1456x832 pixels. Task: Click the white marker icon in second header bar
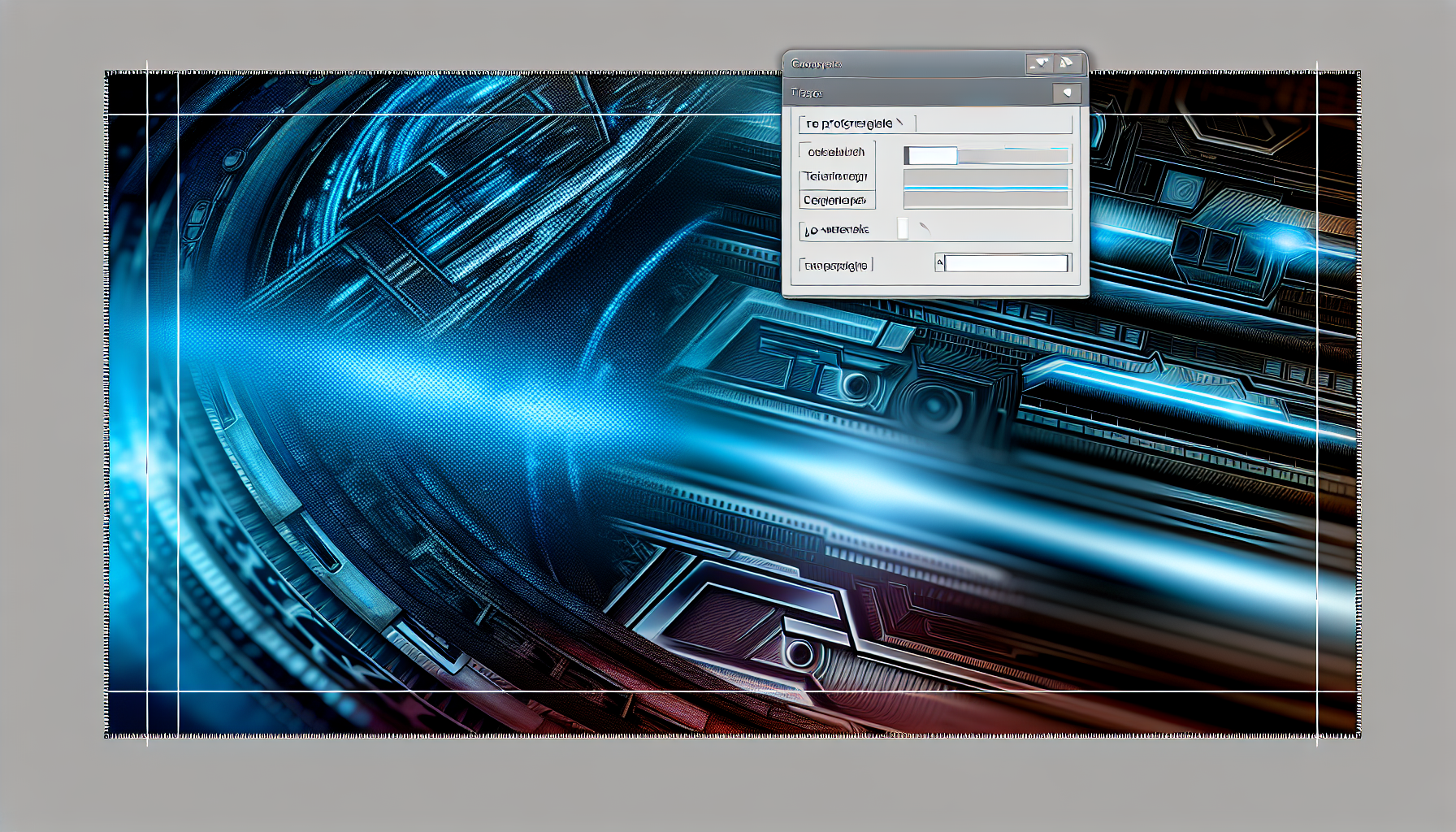1067,93
